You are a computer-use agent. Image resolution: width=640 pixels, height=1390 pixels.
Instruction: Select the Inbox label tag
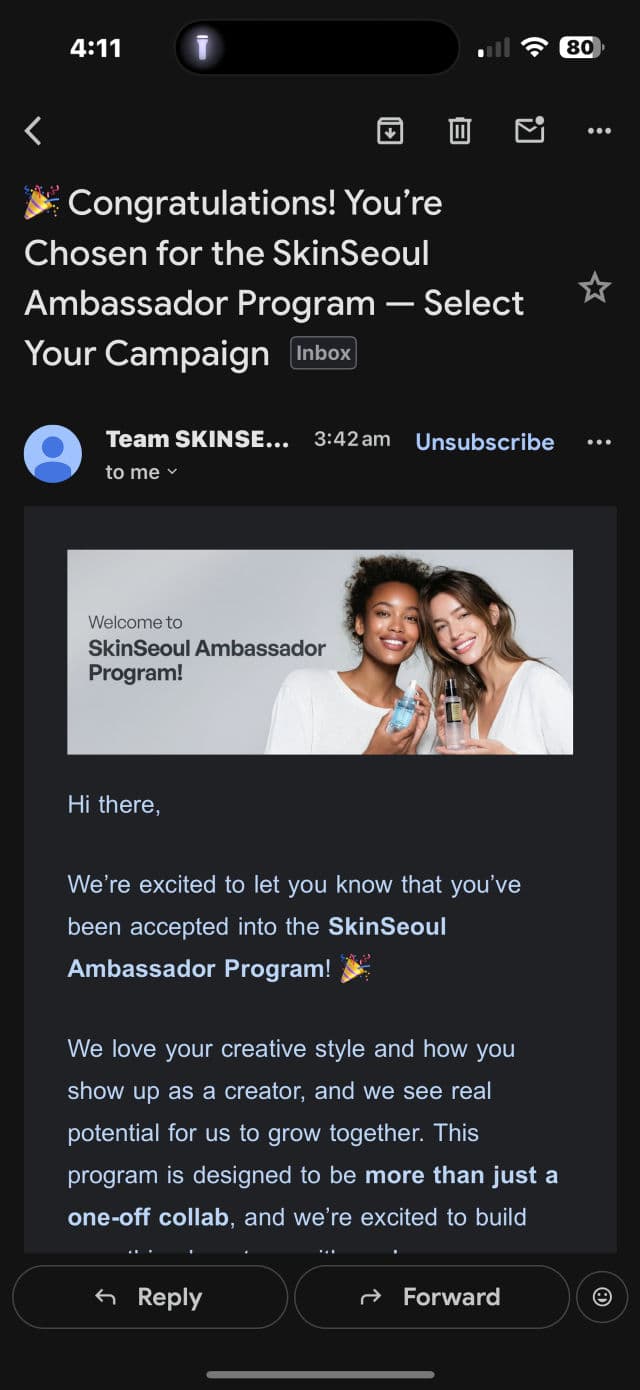pos(323,353)
